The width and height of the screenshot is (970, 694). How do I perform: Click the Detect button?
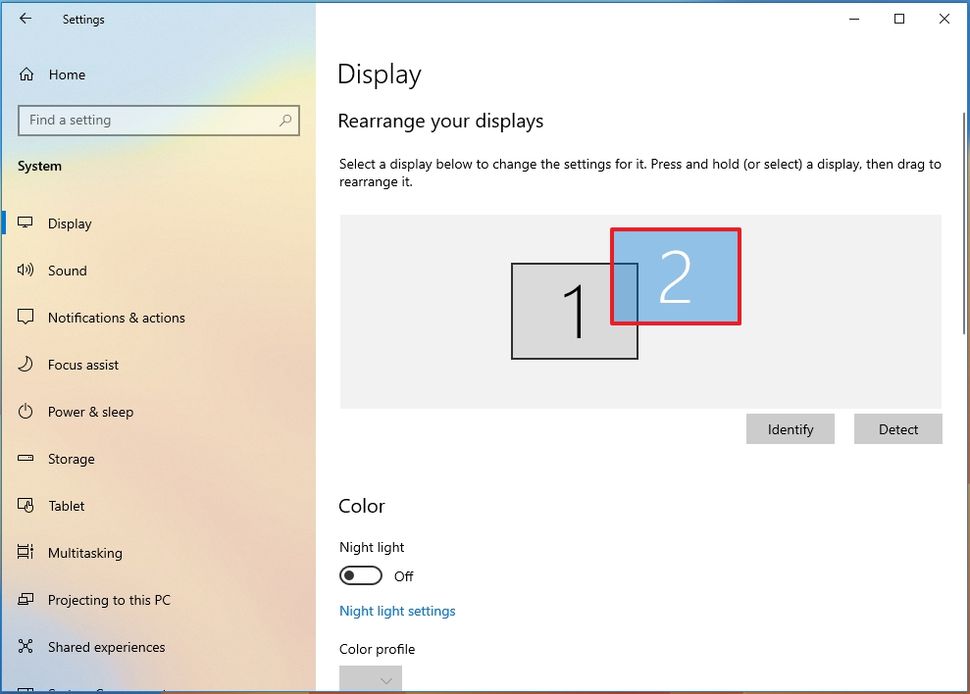tap(897, 428)
